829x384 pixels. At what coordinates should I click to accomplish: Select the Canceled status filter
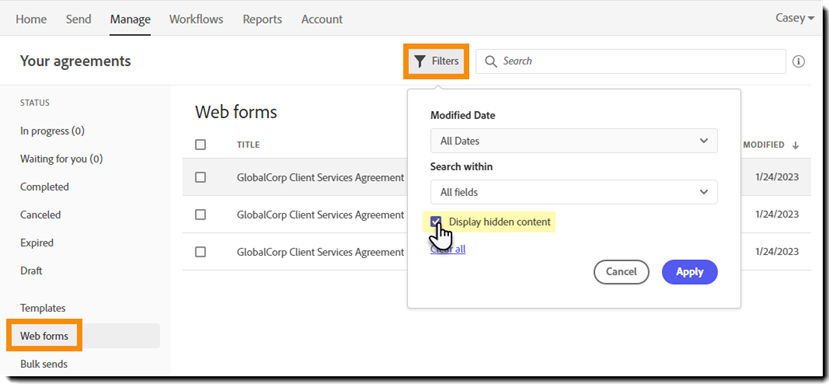pos(40,215)
